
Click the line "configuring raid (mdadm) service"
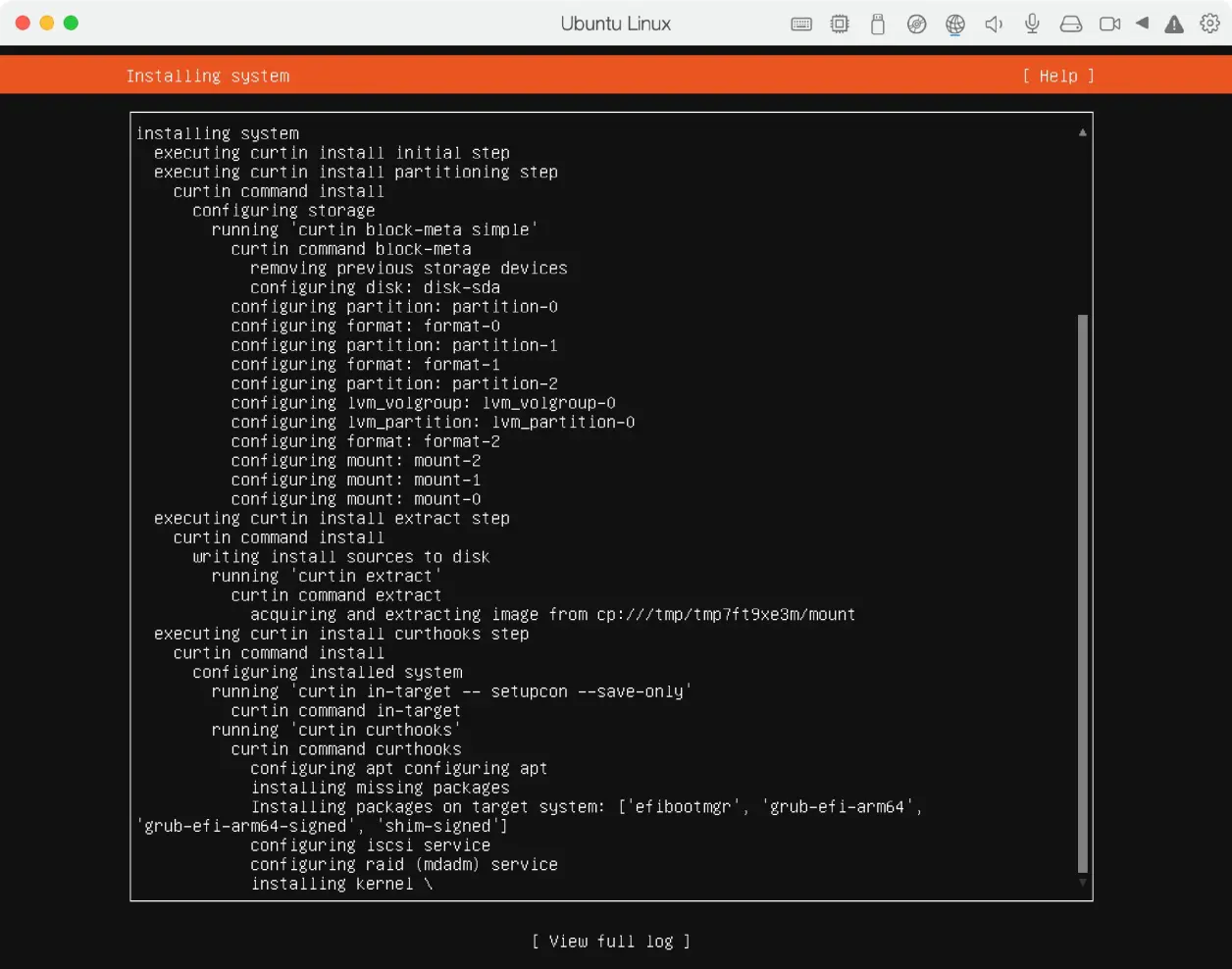coord(404,865)
